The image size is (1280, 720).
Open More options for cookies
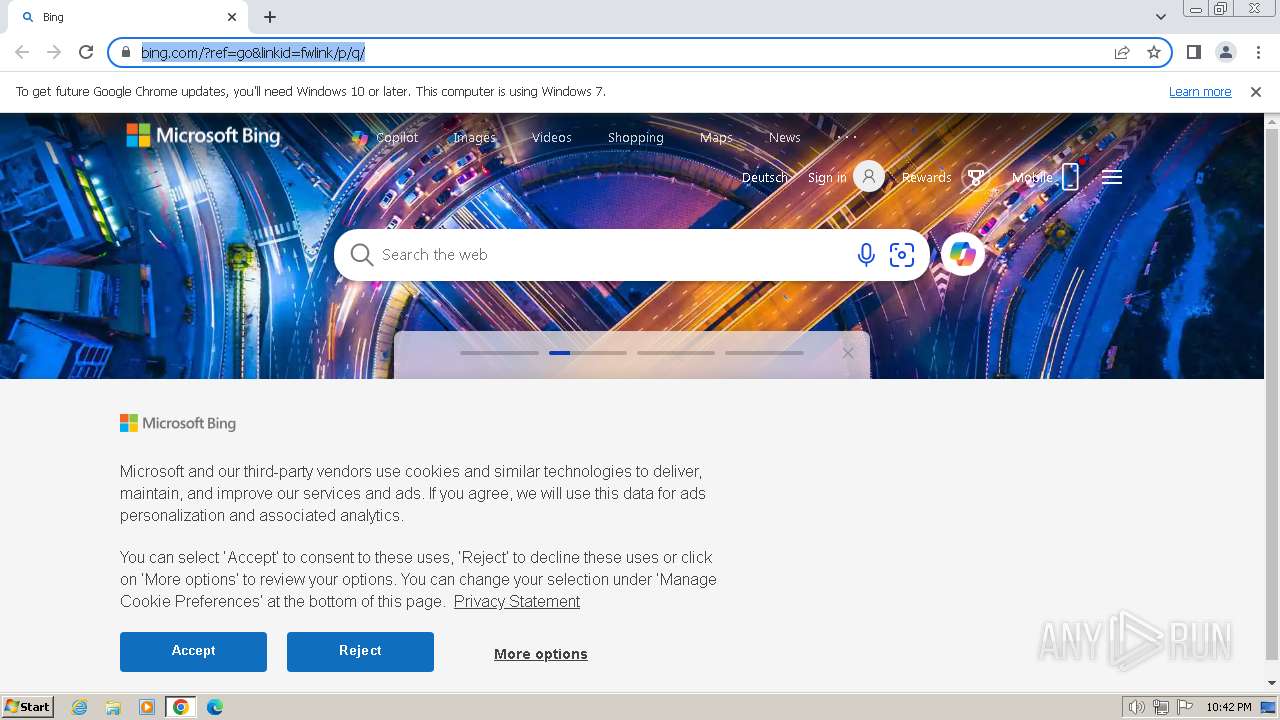541,654
